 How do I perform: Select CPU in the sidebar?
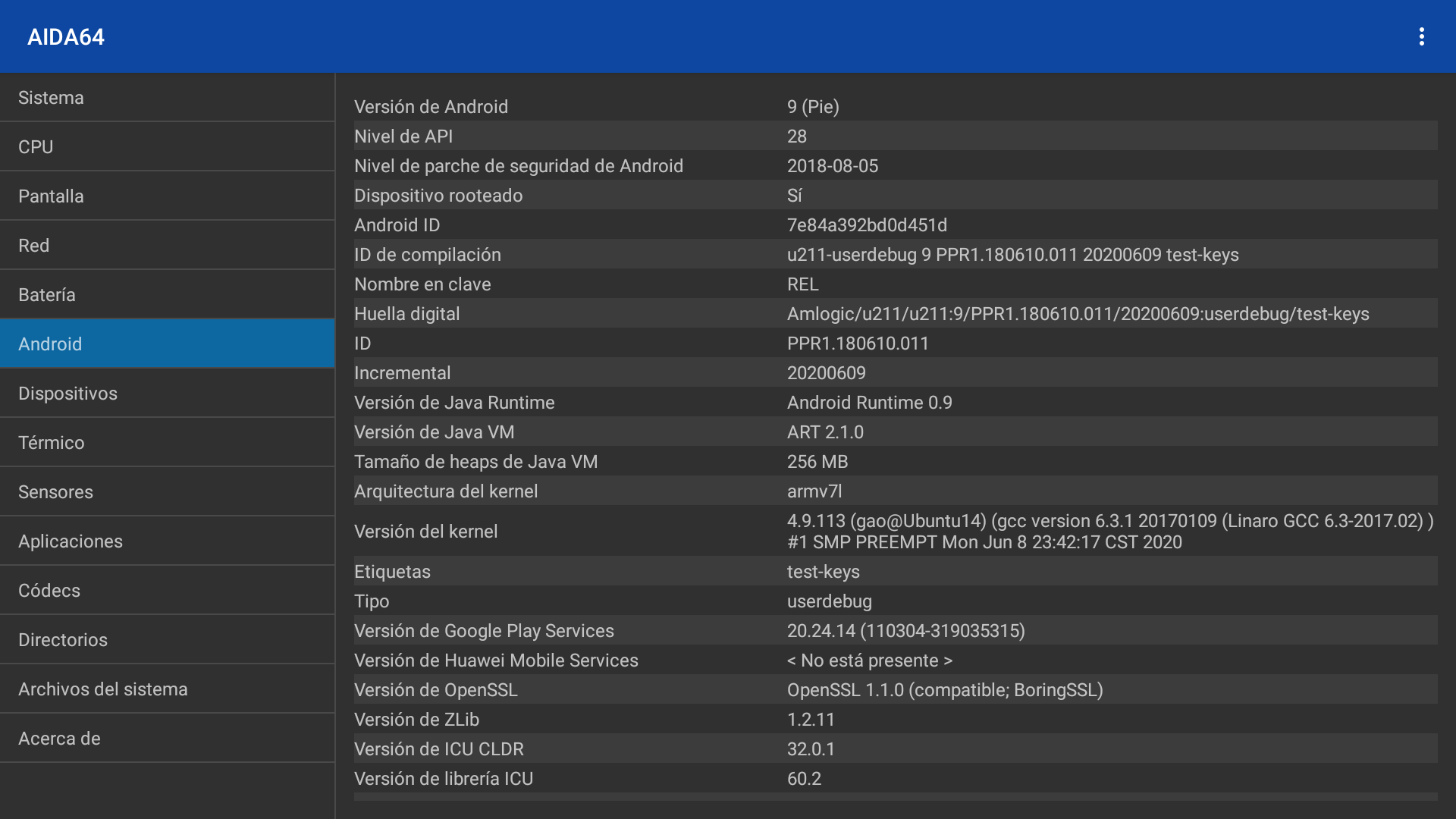point(167,147)
